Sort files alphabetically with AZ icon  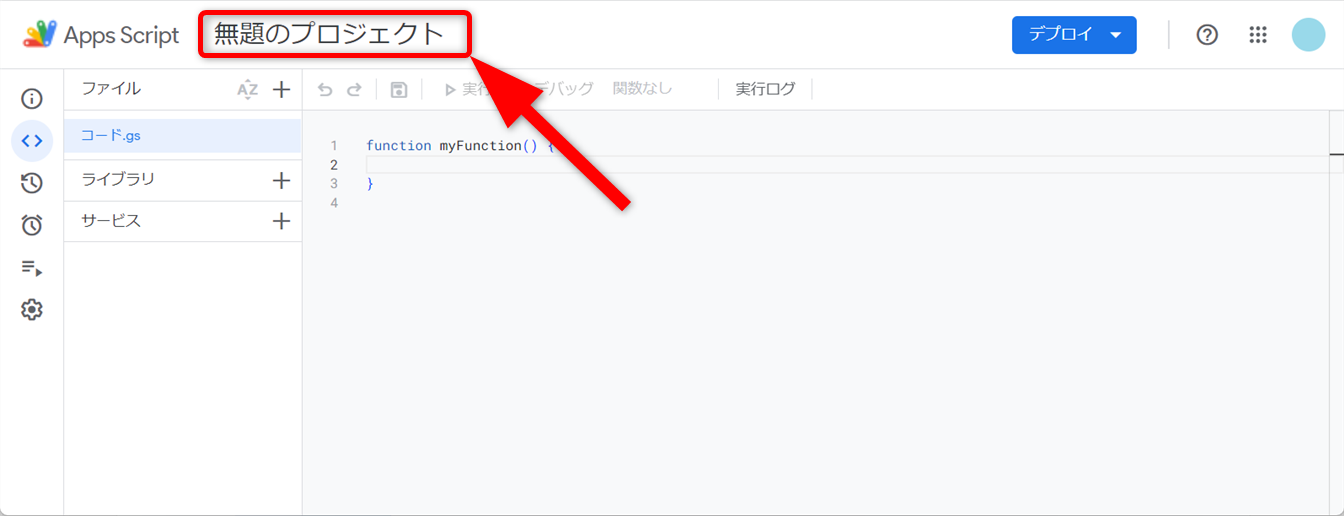pyautogui.click(x=247, y=90)
